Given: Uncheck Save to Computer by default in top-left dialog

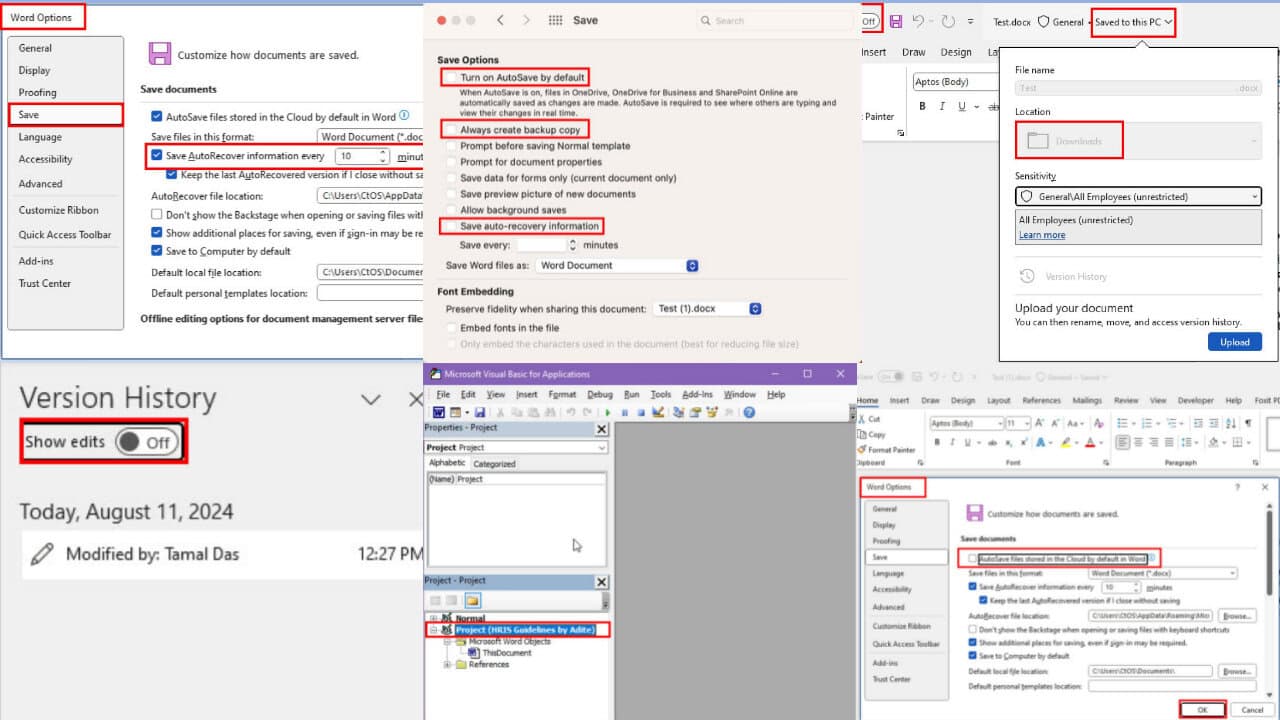Looking at the screenshot, I should [157, 251].
